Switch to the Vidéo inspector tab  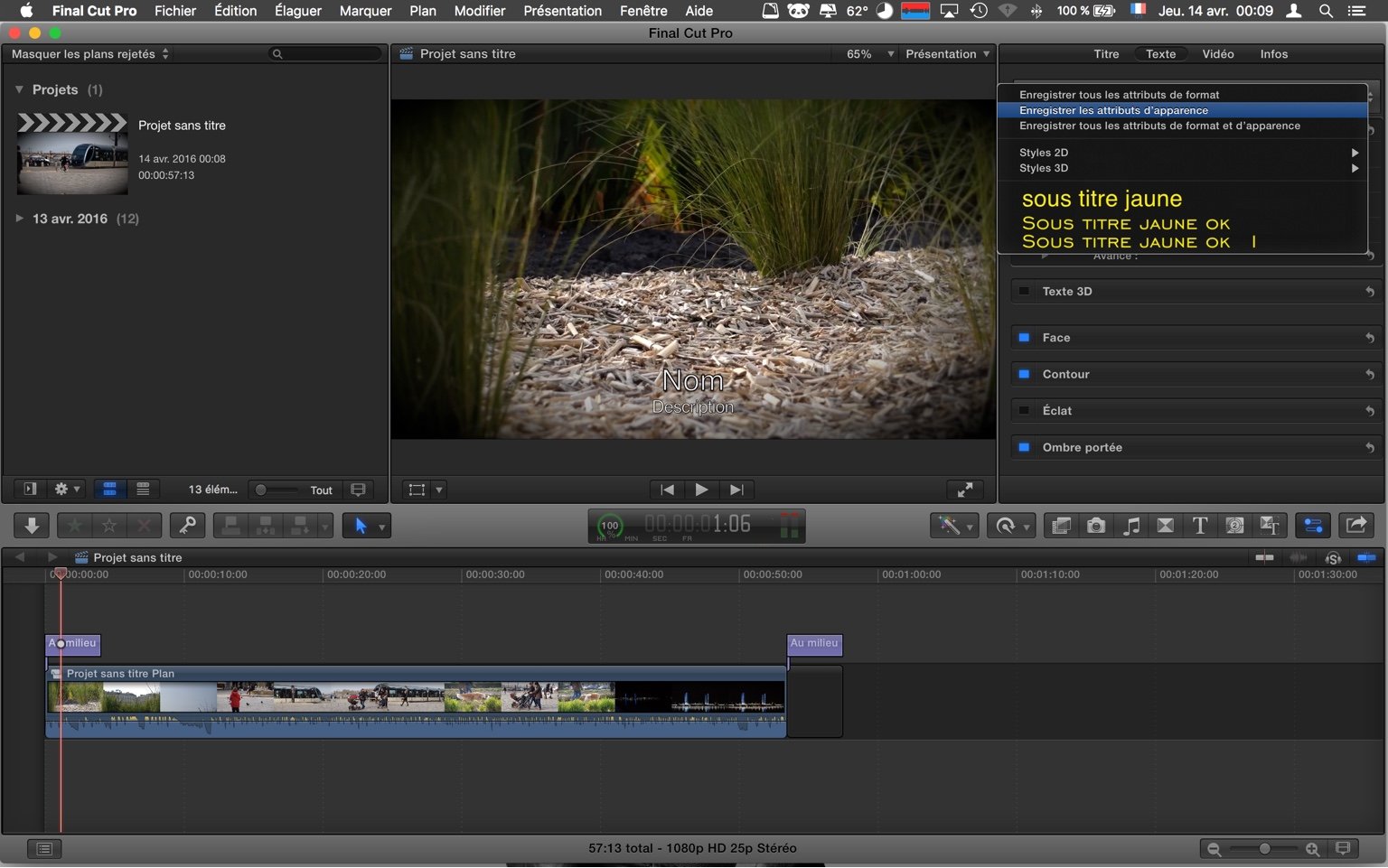pos(1217,54)
